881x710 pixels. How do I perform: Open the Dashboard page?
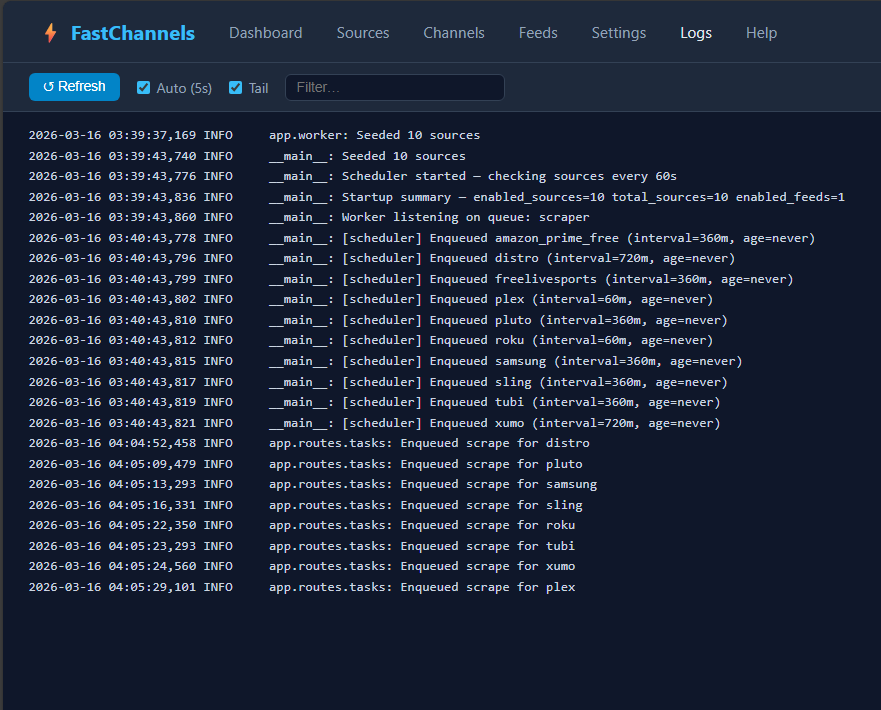coord(265,33)
